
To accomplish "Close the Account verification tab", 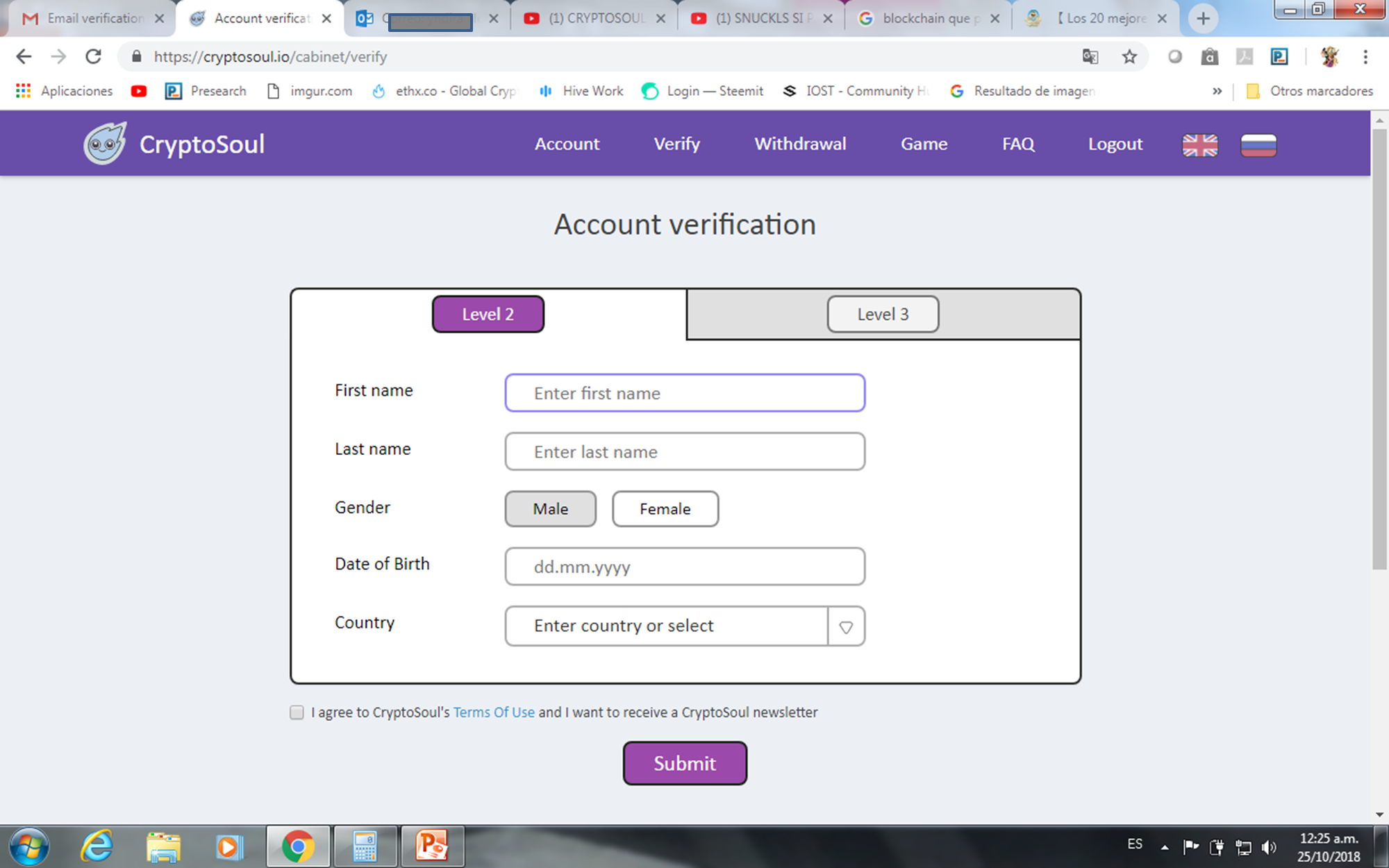I will pyautogui.click(x=326, y=18).
